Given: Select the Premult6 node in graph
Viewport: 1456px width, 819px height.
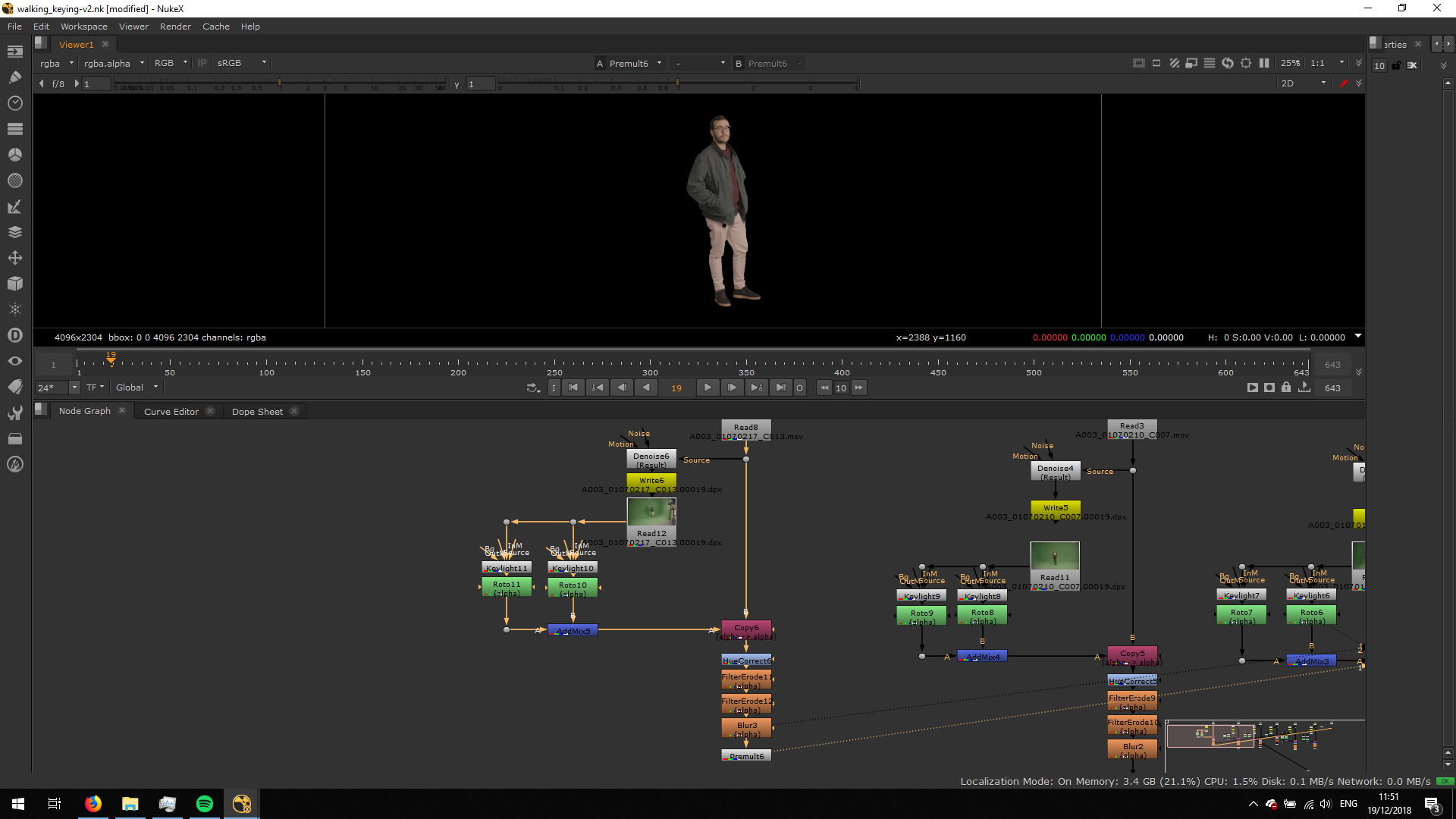Looking at the screenshot, I should point(746,756).
